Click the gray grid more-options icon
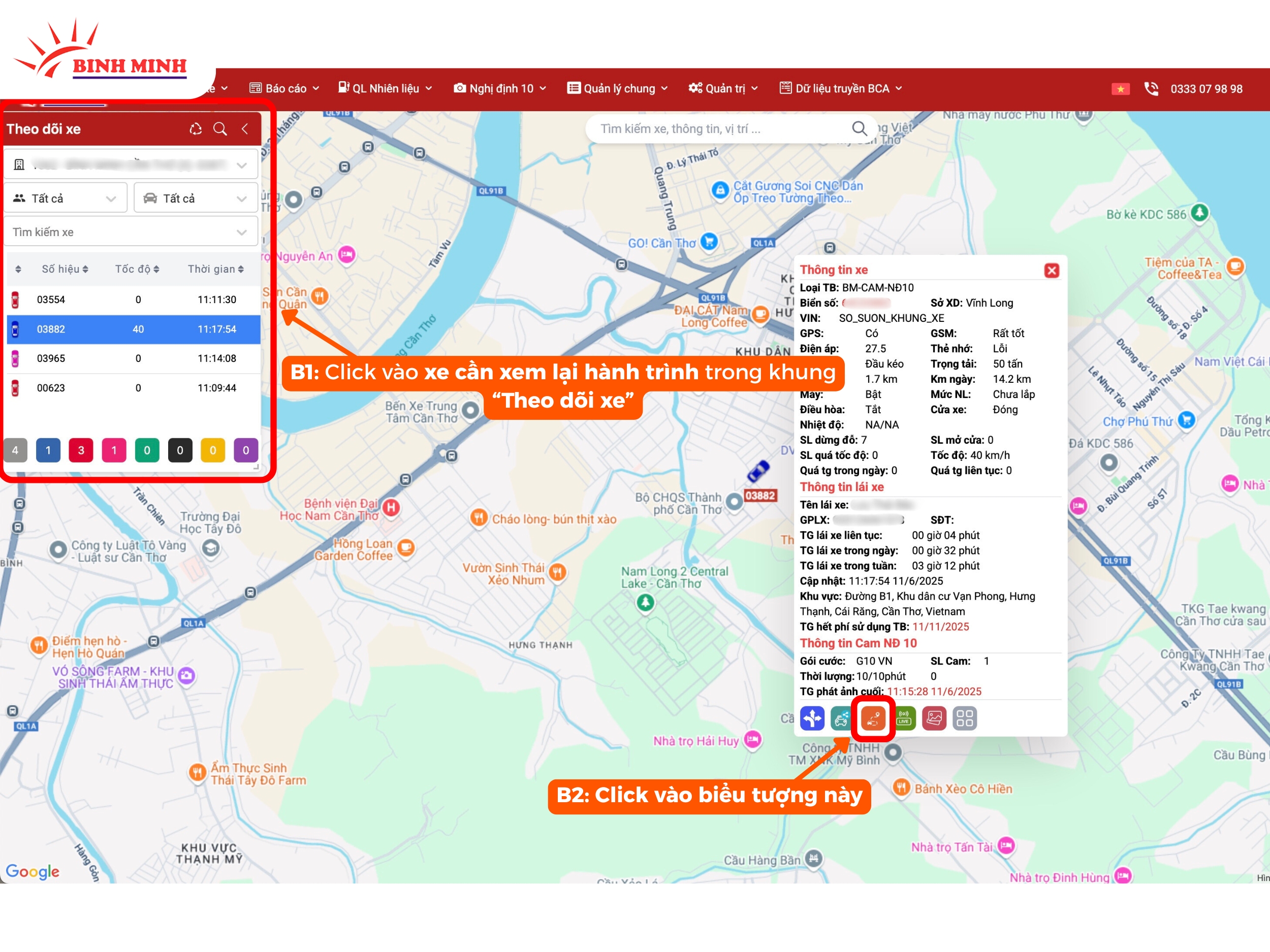The image size is (1270, 952). click(965, 718)
